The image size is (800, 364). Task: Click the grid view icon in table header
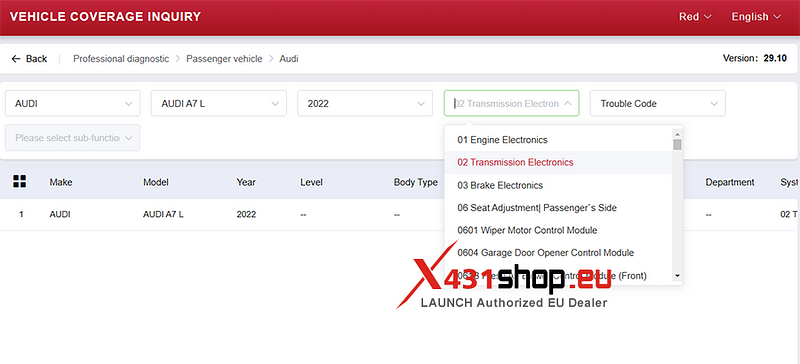(x=20, y=181)
